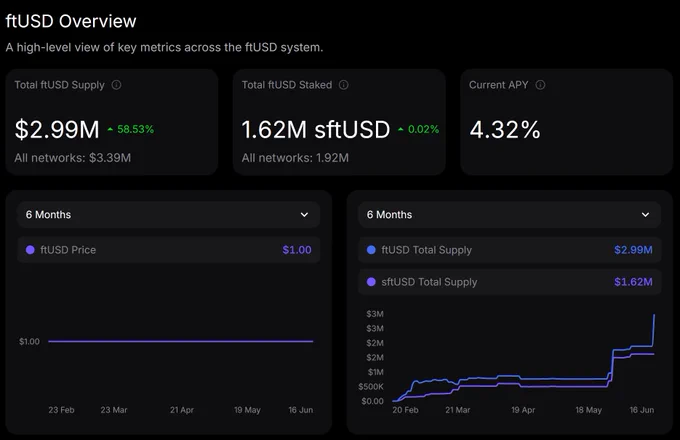Click the 23 Mar label on price chart axis
Screen dimensions: 680x440
[x=114, y=410]
